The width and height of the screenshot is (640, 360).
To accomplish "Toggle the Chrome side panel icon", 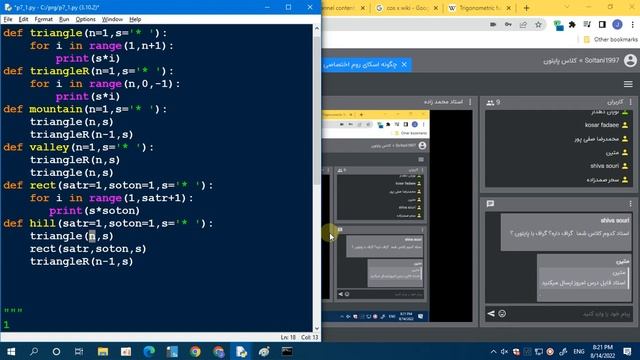I will 602,25.
